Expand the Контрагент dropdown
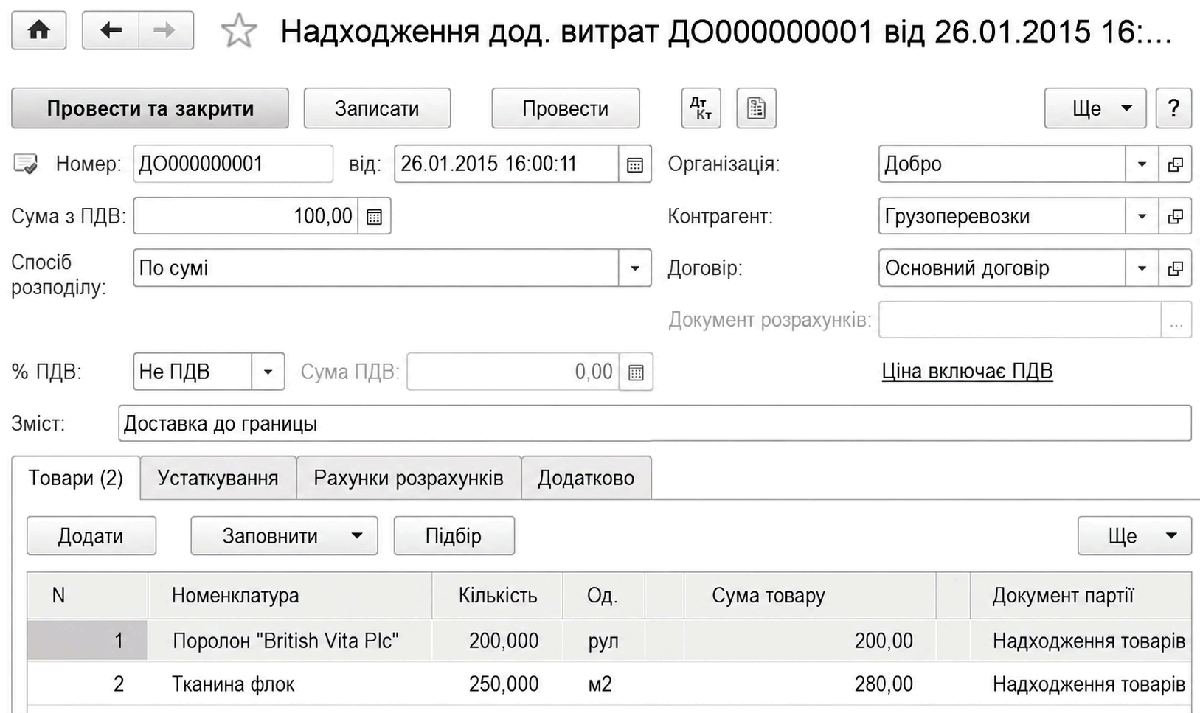 coord(1143,216)
